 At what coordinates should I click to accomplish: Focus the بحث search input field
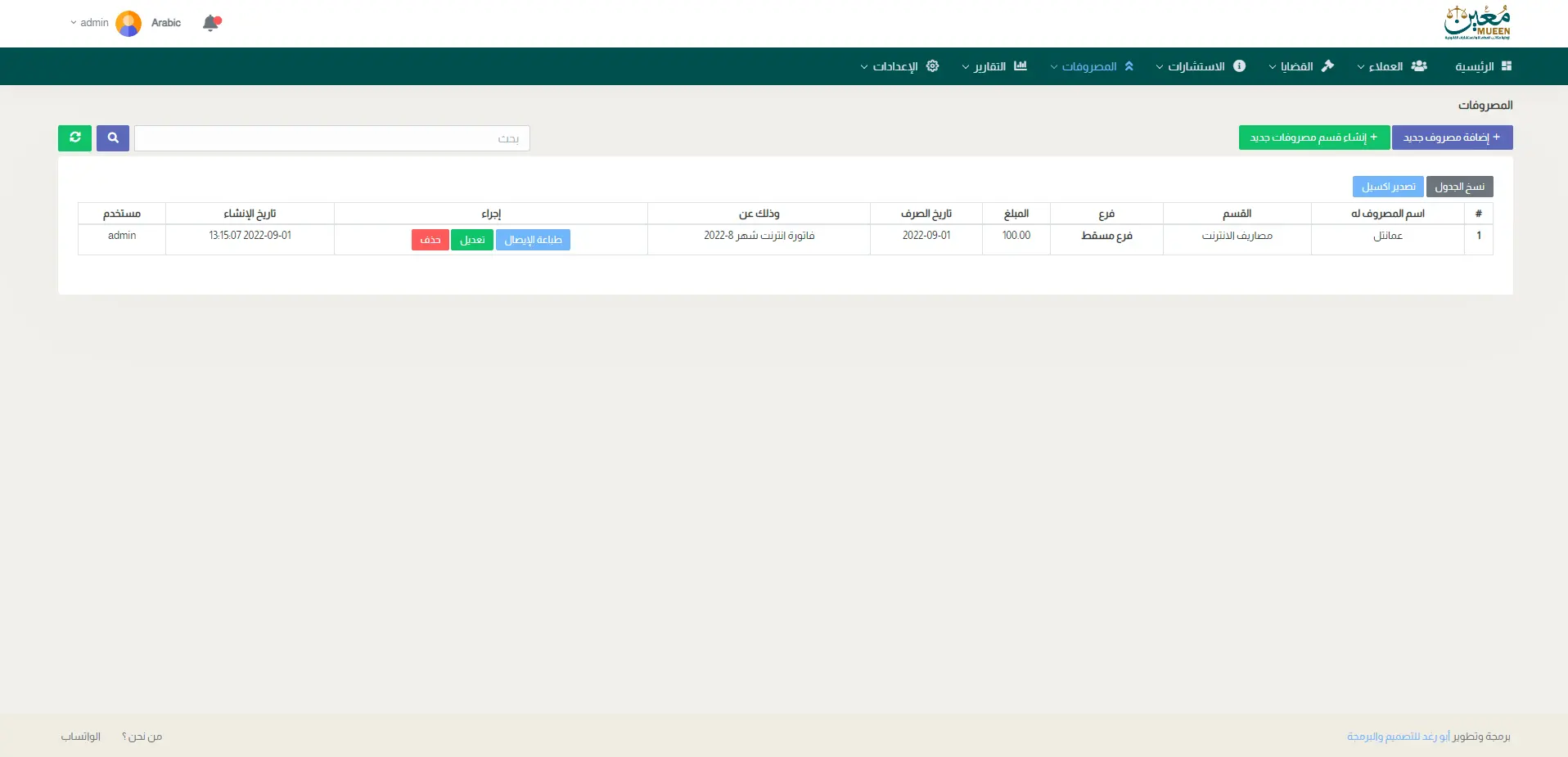(332, 138)
